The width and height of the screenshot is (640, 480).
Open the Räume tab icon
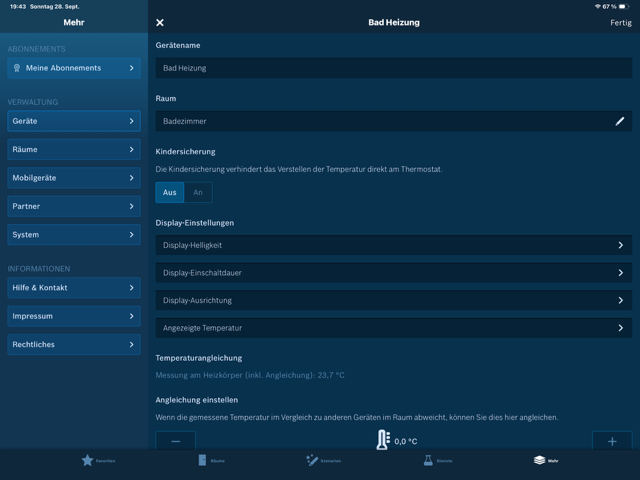pyautogui.click(x=202, y=460)
